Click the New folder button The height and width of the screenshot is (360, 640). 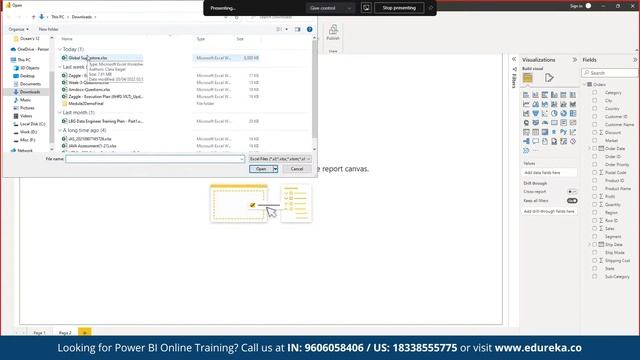pyautogui.click(x=48, y=29)
